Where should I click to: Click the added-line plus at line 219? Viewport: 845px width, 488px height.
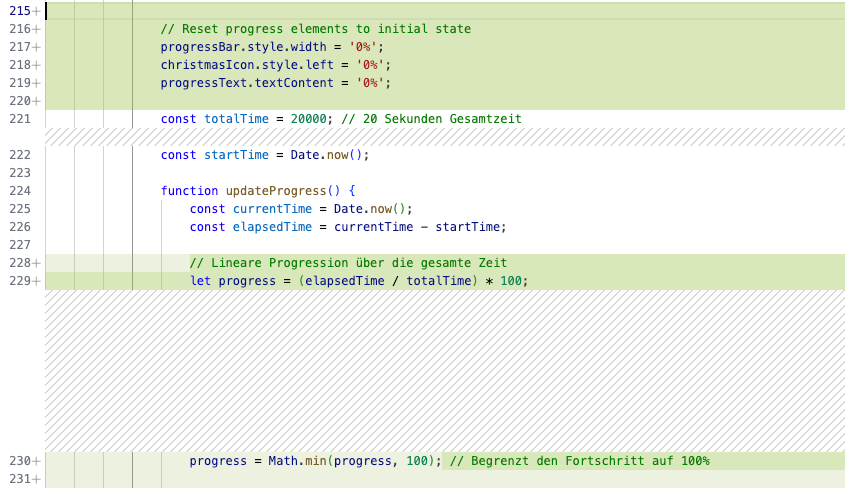click(36, 83)
